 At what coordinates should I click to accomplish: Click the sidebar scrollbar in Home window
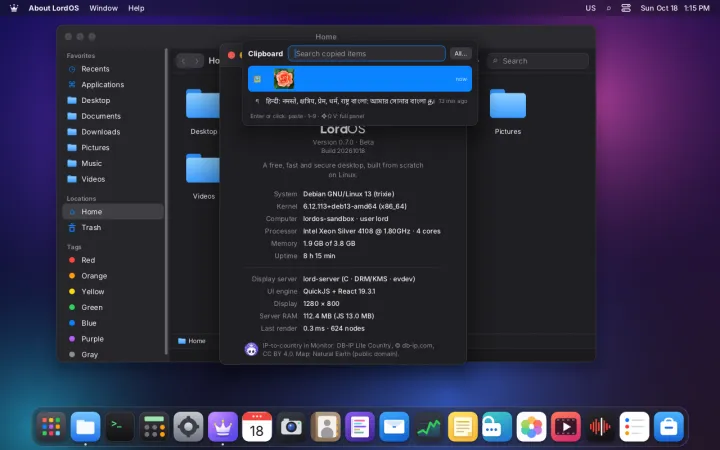coord(166,201)
